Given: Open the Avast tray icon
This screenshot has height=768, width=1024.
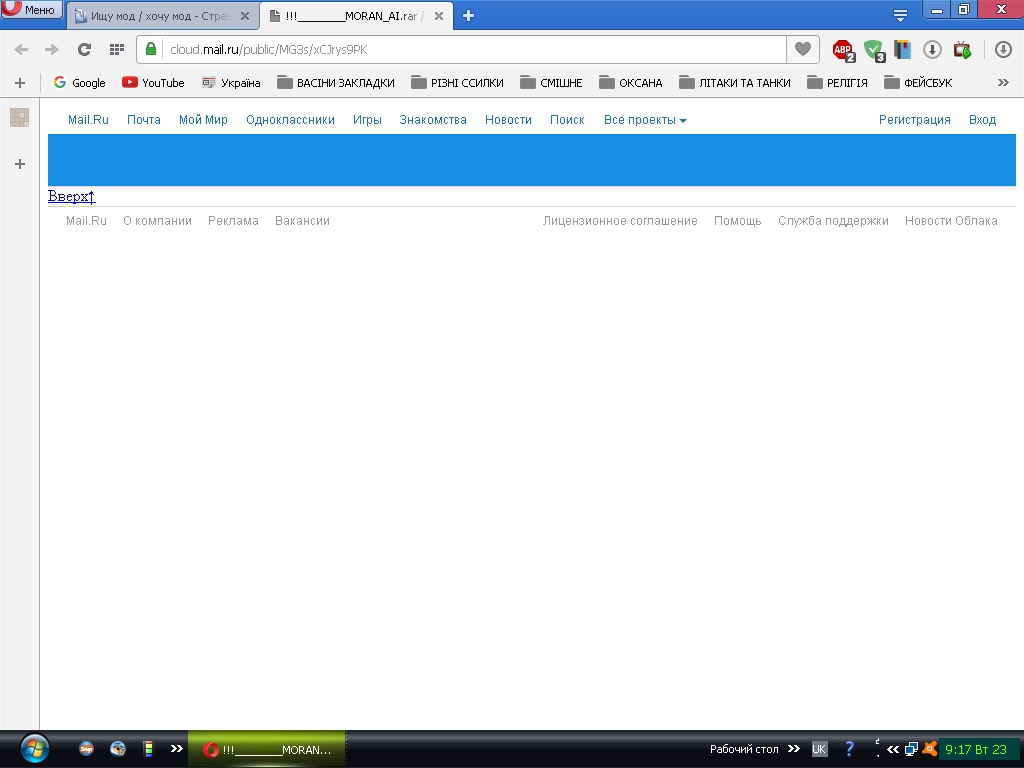Looking at the screenshot, I should tap(929, 749).
